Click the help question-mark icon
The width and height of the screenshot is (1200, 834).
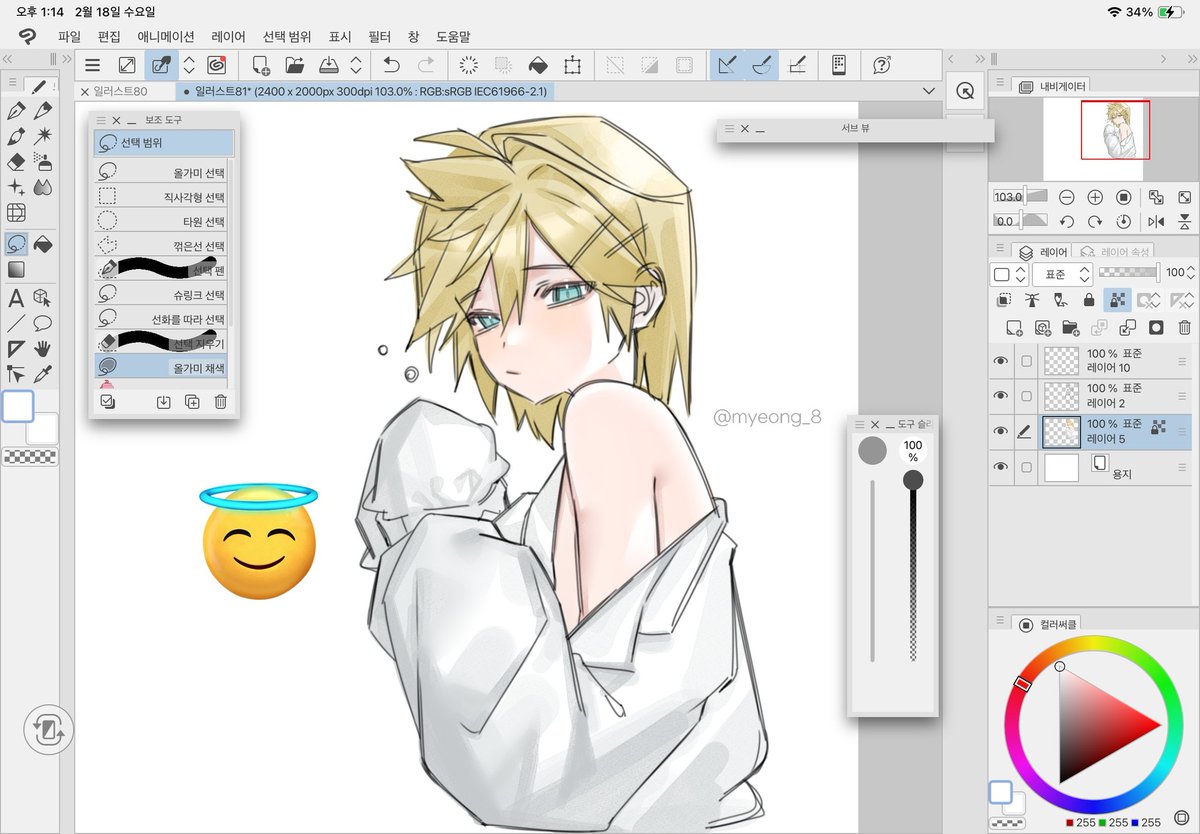[x=882, y=65]
